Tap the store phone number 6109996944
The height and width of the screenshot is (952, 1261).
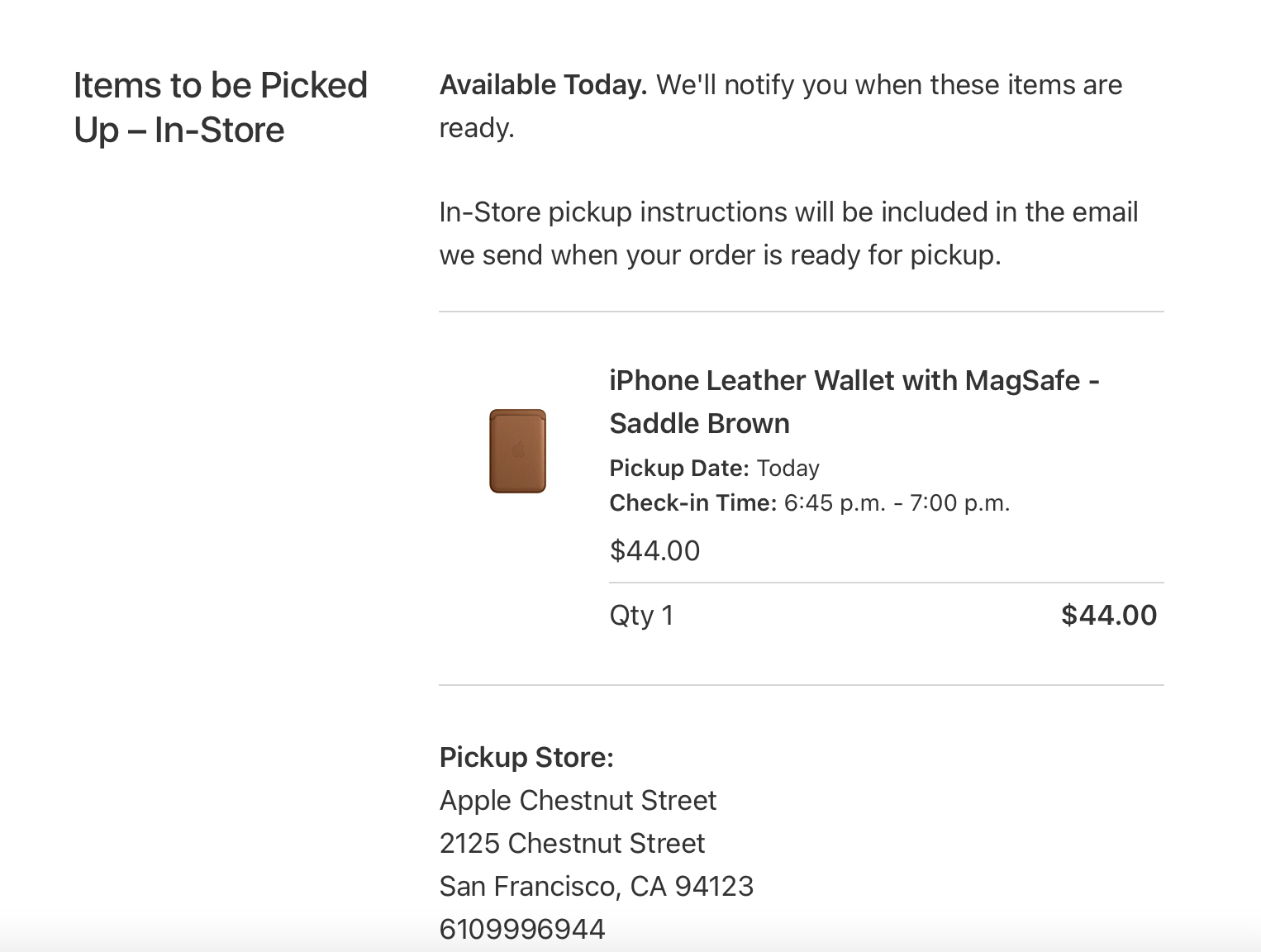522,930
